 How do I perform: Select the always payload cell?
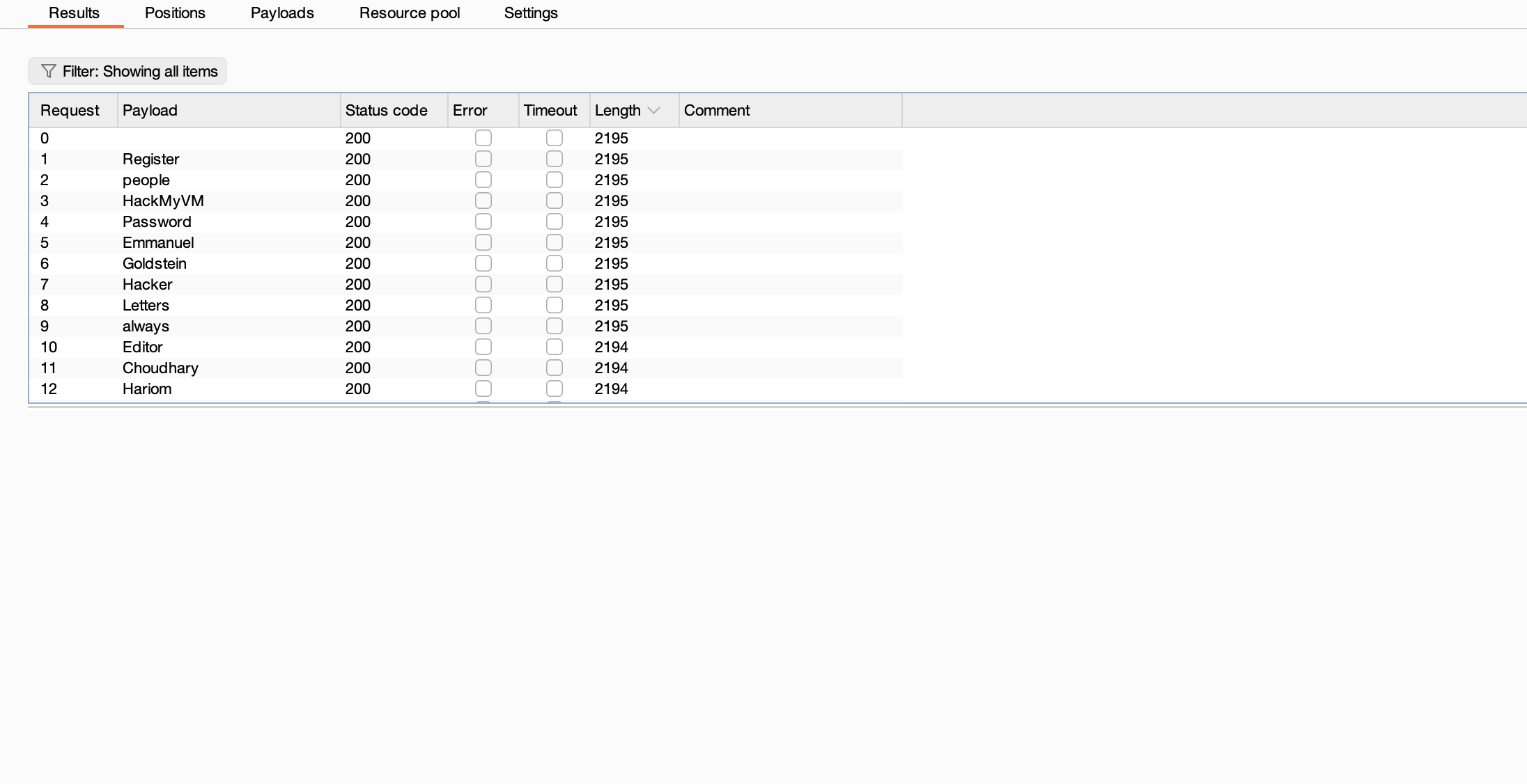pyautogui.click(x=229, y=326)
